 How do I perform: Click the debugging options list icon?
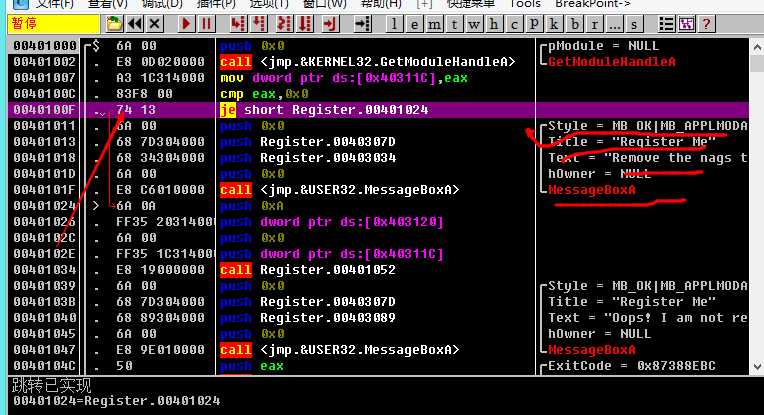(666, 23)
